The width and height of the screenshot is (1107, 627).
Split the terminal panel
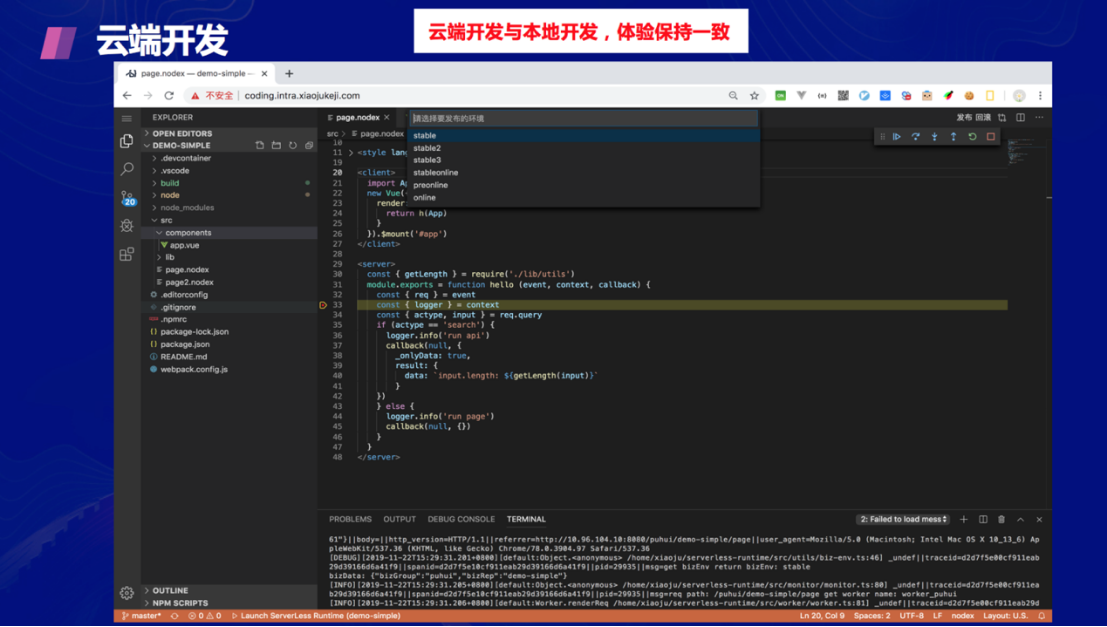click(x=983, y=520)
